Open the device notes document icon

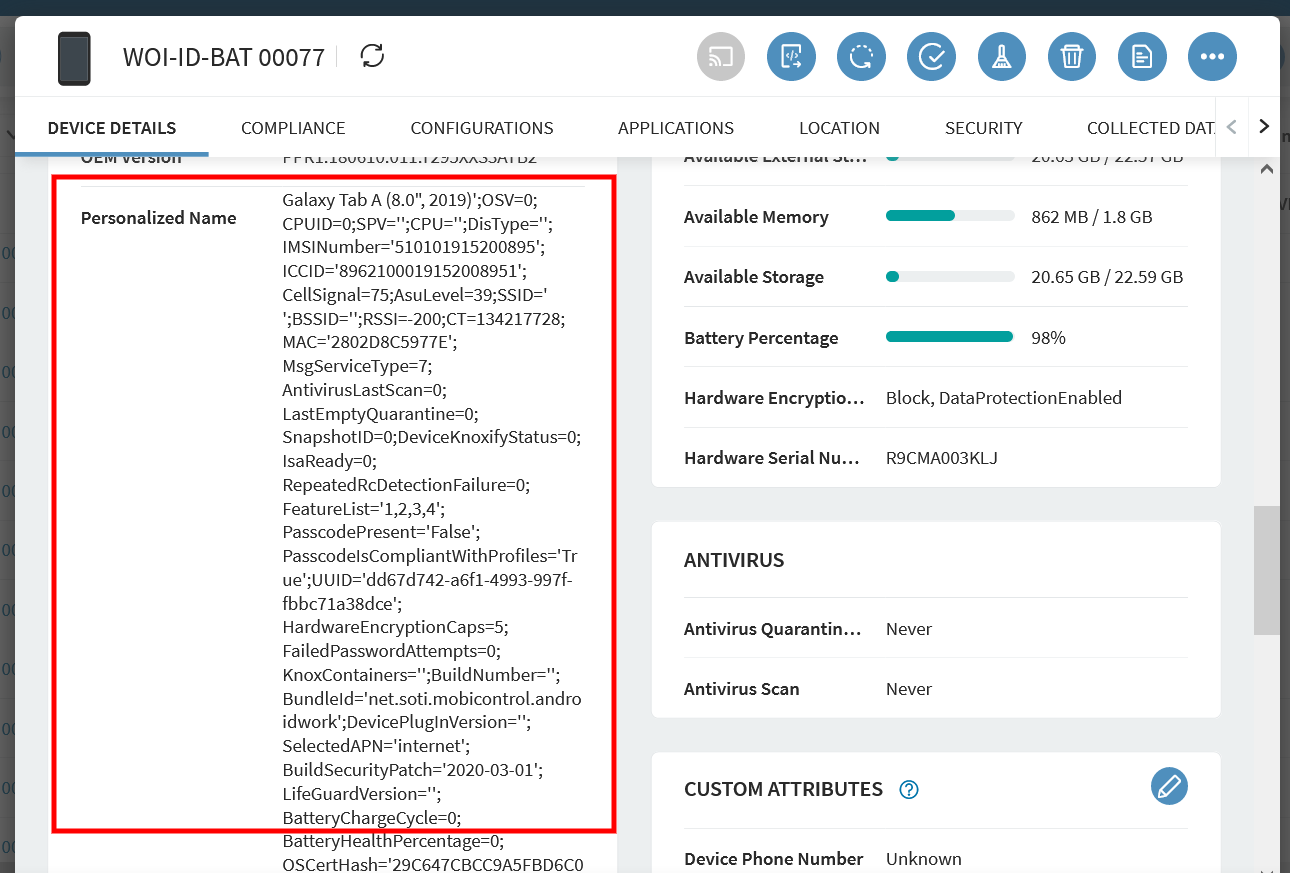(x=1142, y=57)
